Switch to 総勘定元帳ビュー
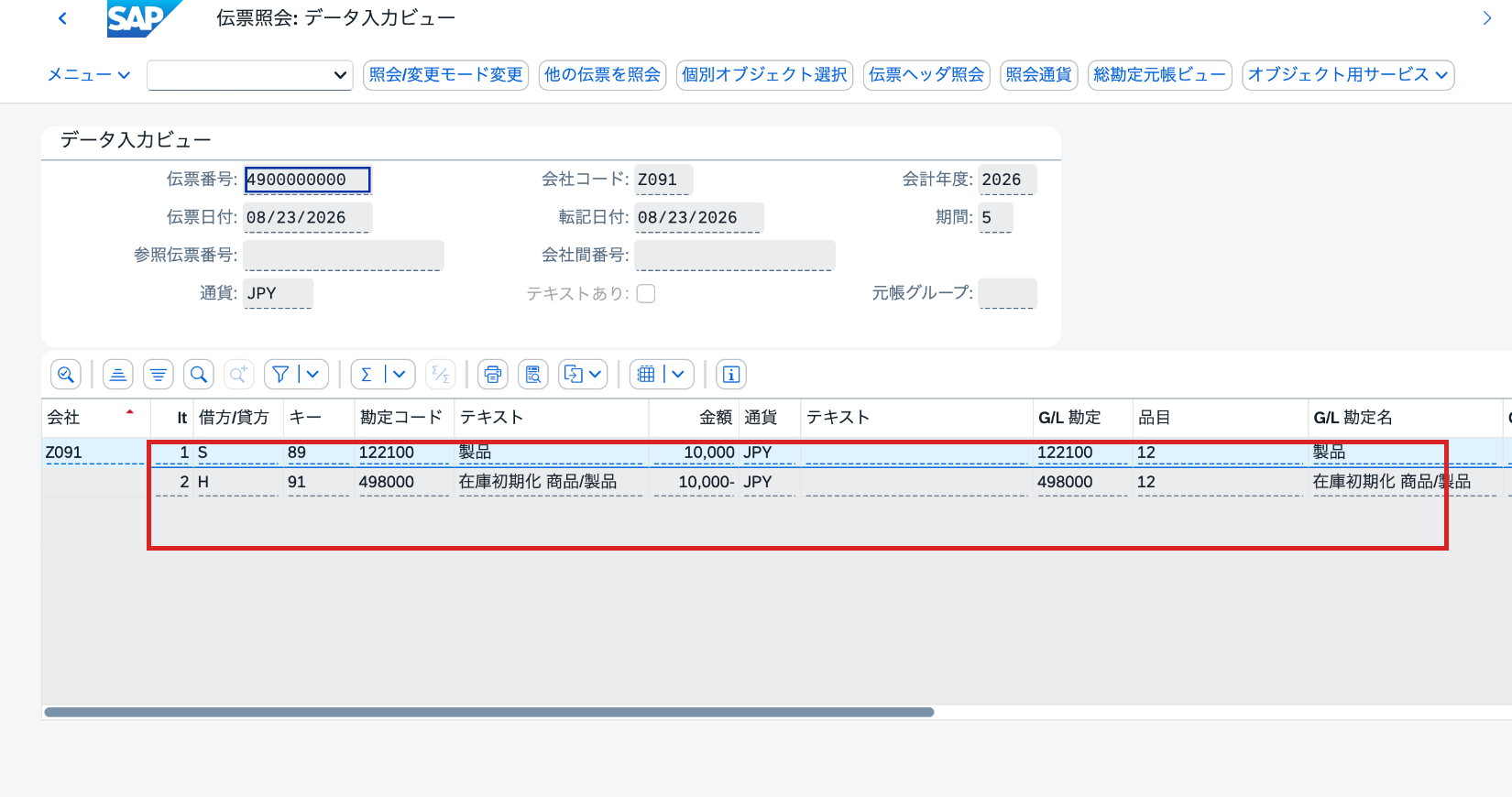 pos(1159,75)
